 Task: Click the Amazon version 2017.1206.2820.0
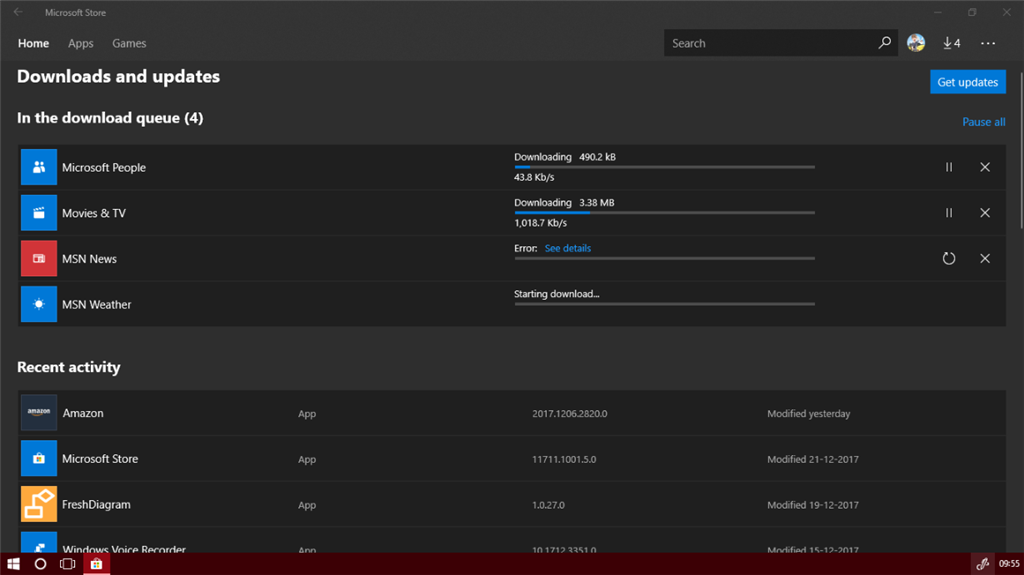pos(569,414)
